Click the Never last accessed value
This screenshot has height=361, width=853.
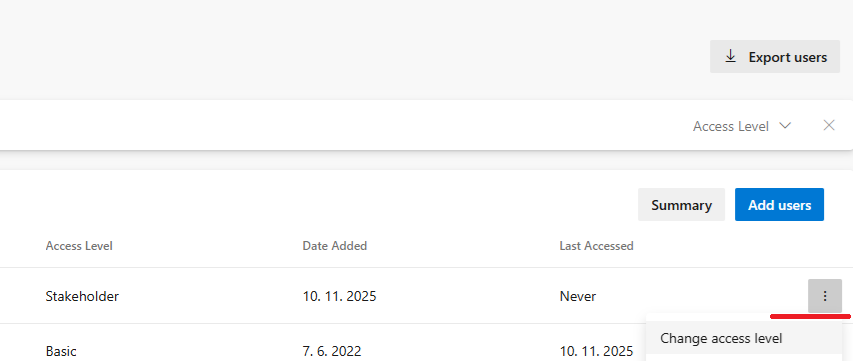578,296
